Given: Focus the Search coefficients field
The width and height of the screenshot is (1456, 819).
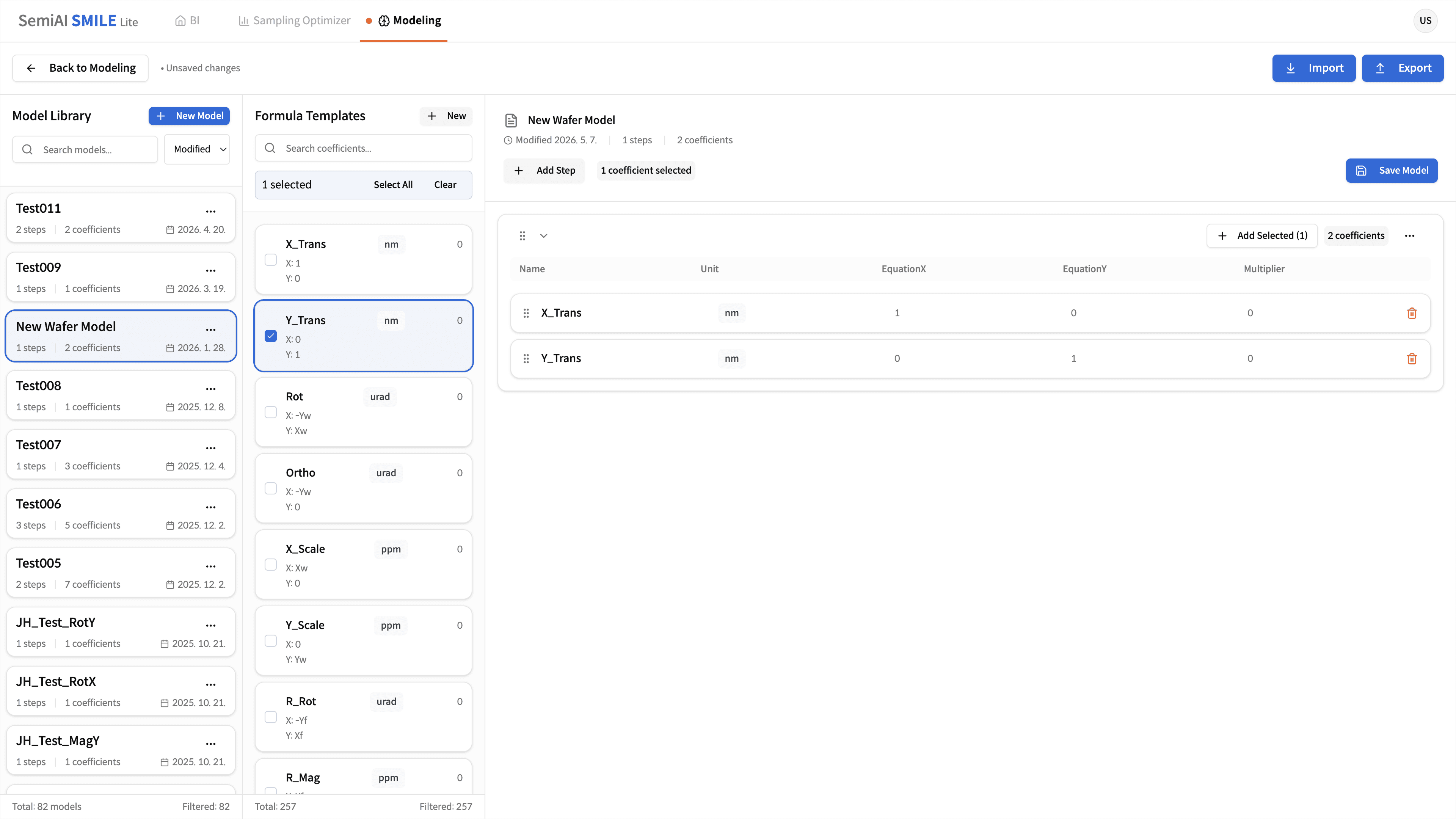Looking at the screenshot, I should pos(364,148).
